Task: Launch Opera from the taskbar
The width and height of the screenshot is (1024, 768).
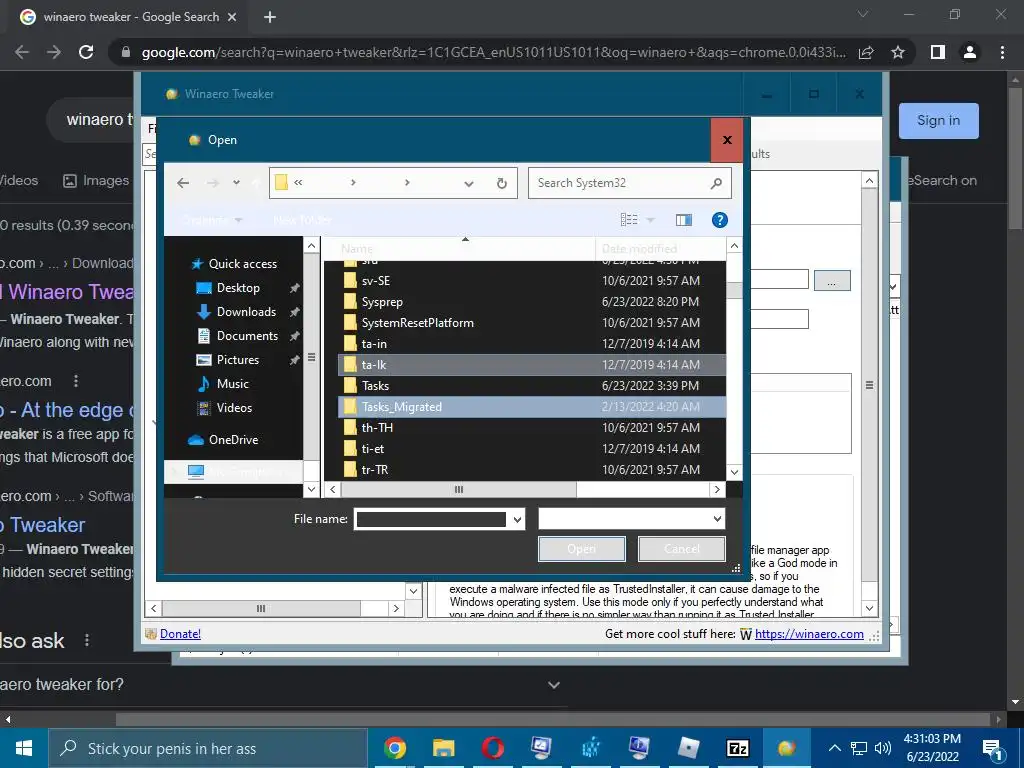Action: (x=493, y=748)
